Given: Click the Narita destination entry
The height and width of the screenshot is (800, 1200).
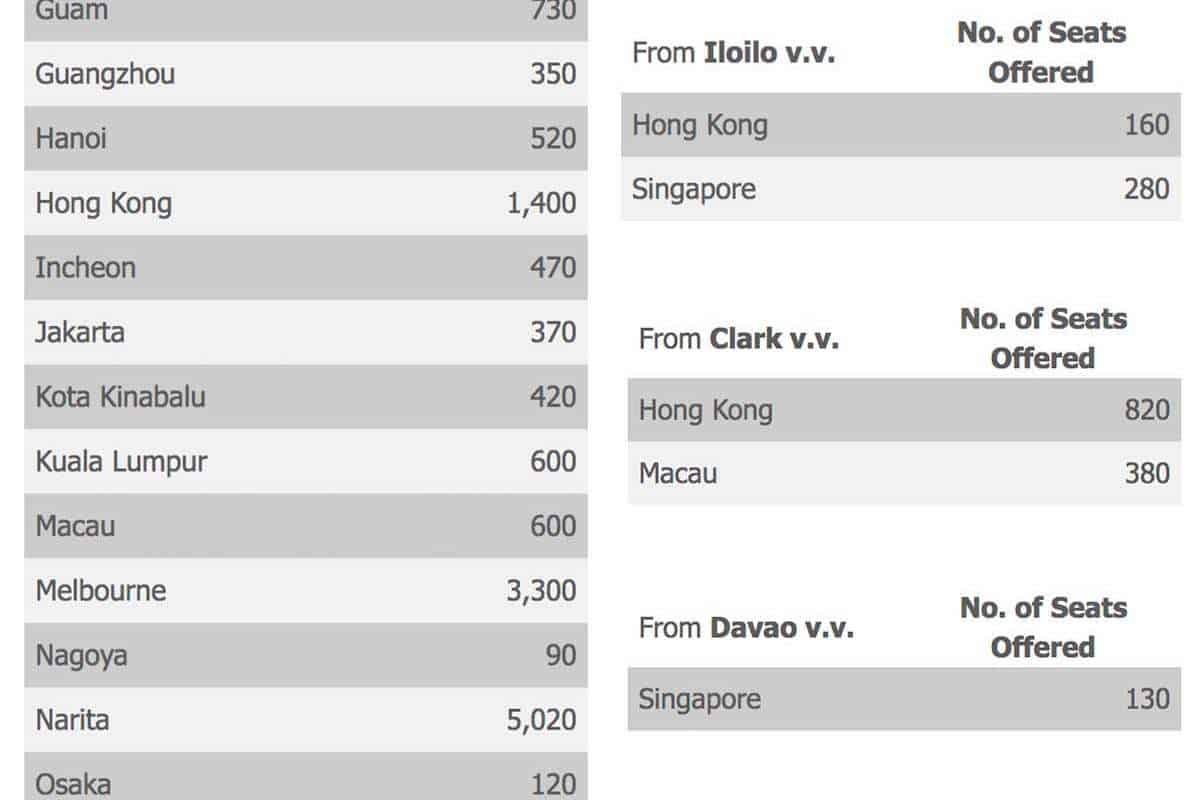Looking at the screenshot, I should click(73, 720).
